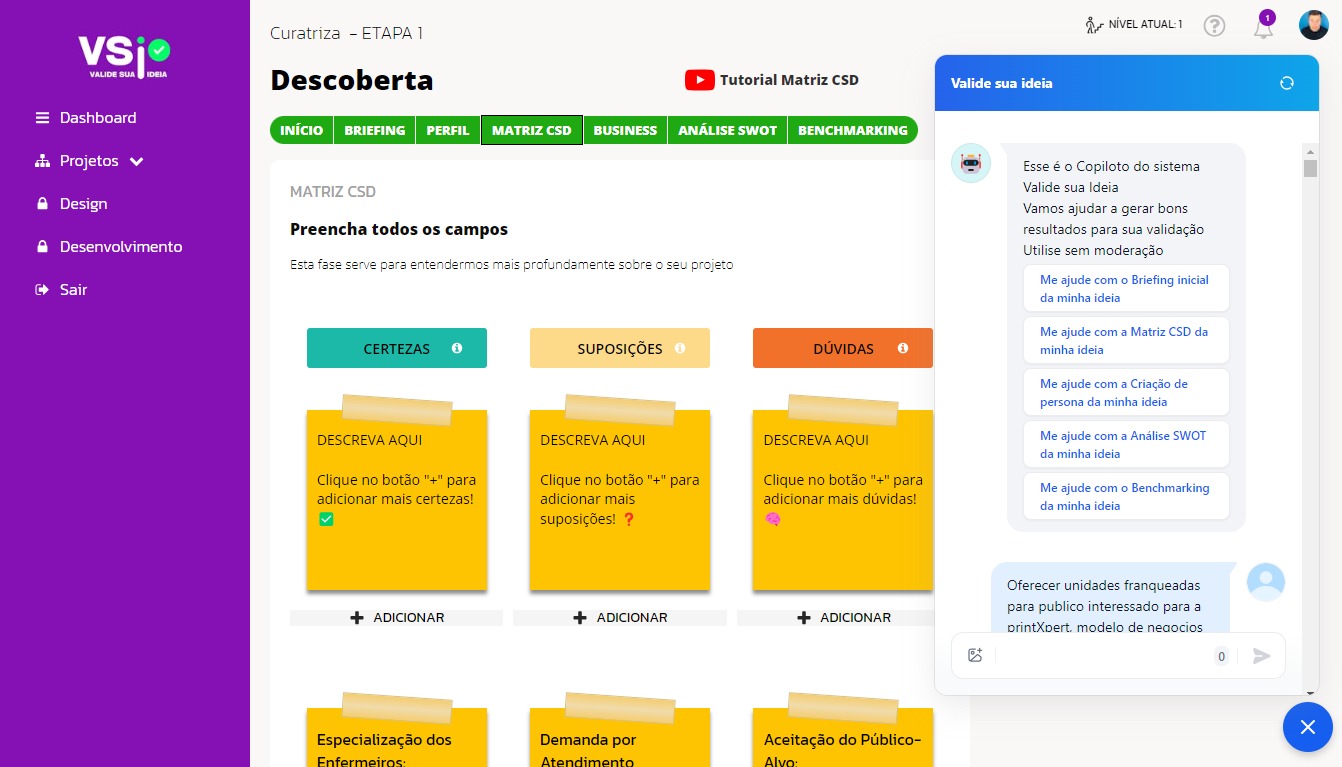Open the BENCHMARKING tab

[x=852, y=130]
